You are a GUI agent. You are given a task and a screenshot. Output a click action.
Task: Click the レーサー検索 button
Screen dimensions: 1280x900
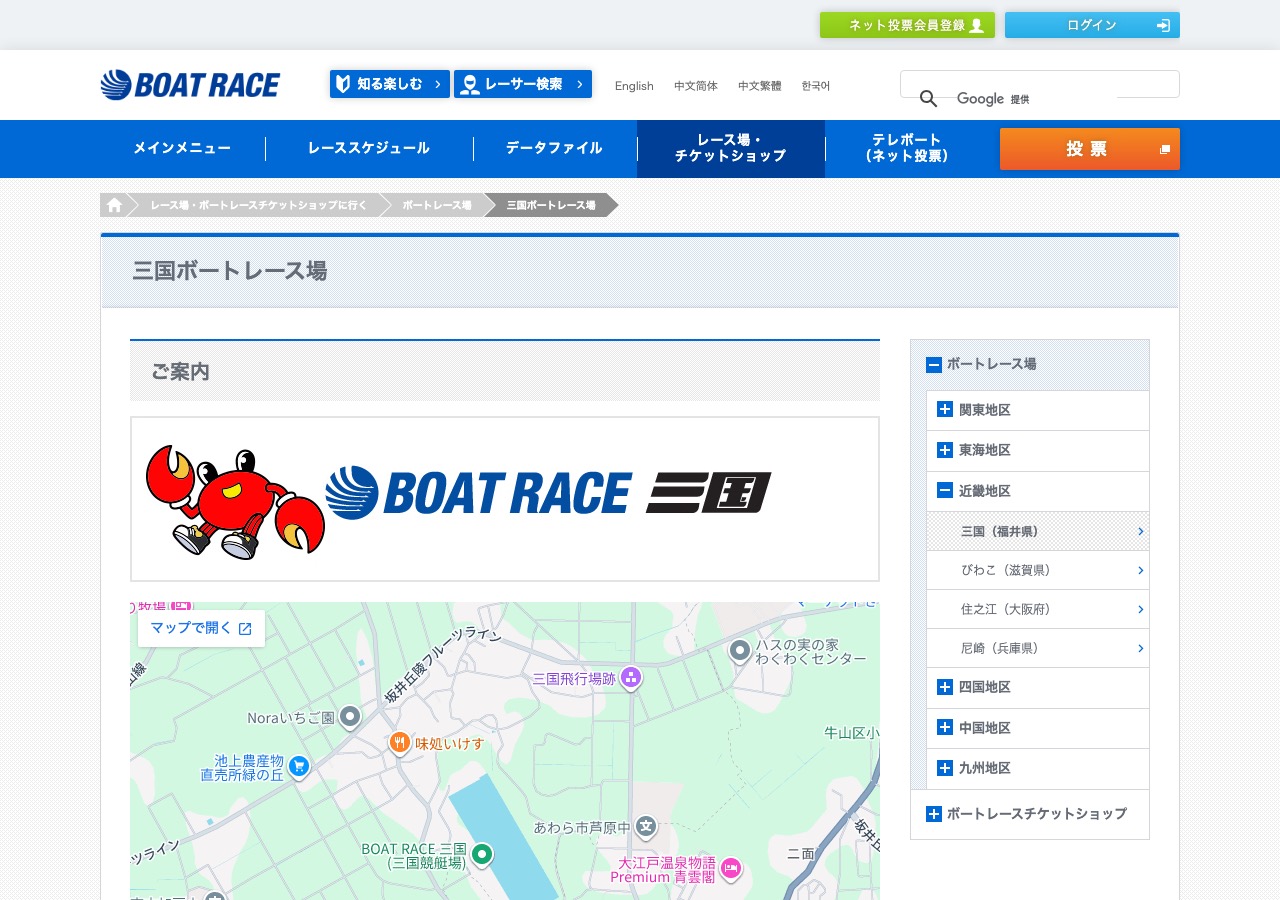click(x=523, y=84)
